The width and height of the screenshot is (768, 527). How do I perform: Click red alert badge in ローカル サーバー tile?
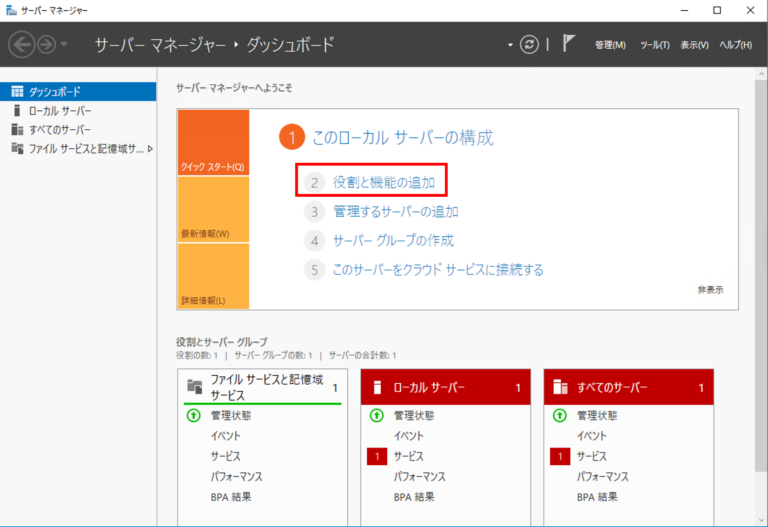tap(377, 456)
